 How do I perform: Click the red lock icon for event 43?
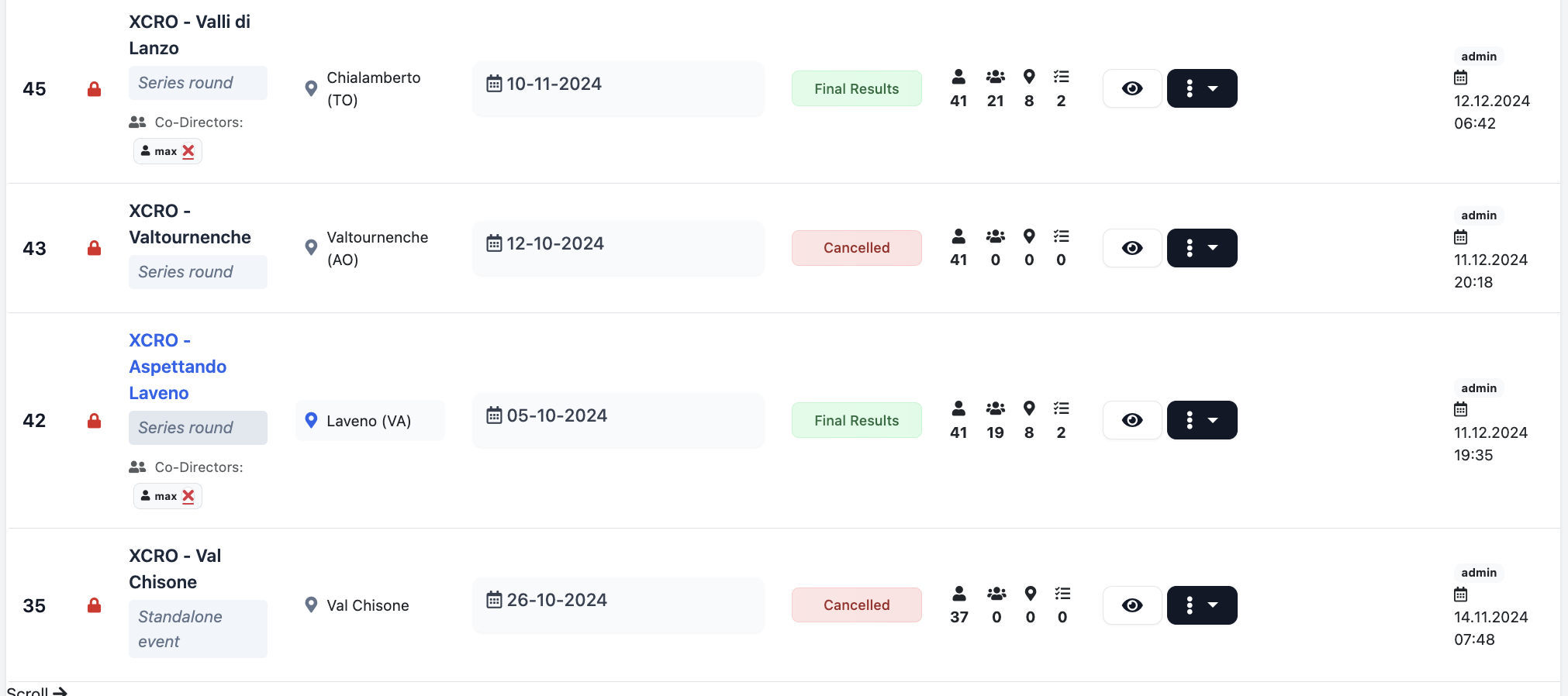tap(94, 248)
